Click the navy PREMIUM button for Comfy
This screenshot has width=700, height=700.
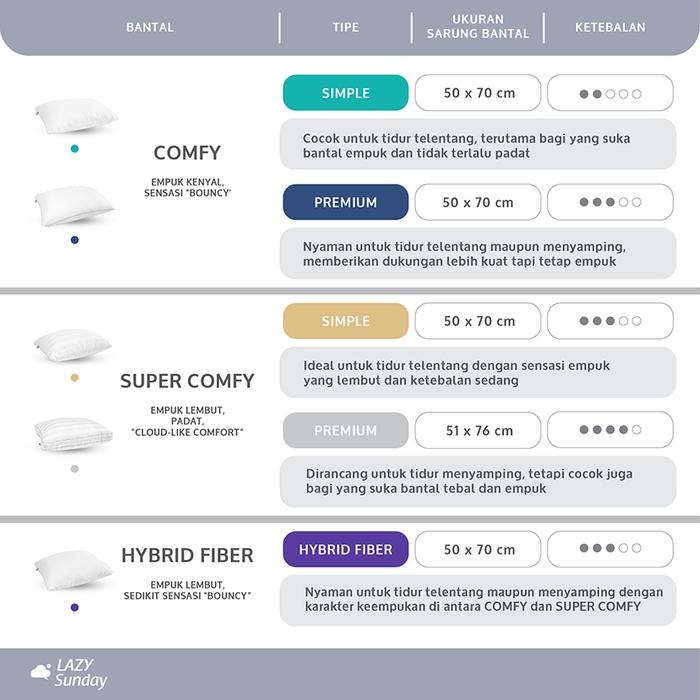coord(346,202)
